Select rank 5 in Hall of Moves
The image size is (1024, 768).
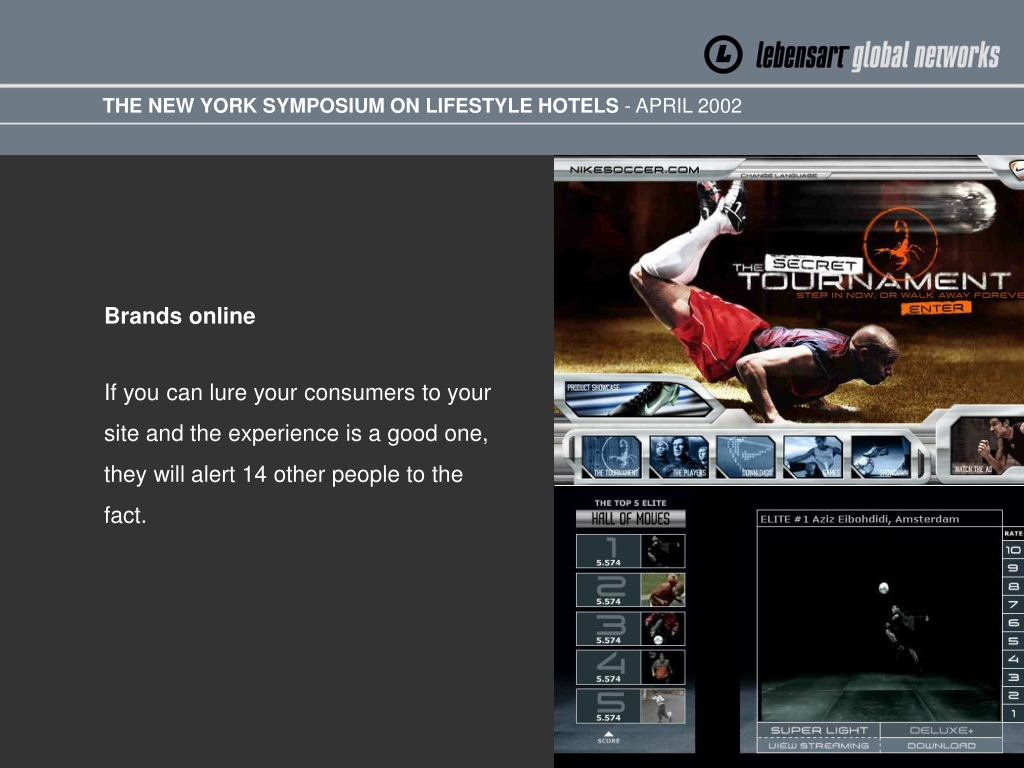click(x=630, y=706)
